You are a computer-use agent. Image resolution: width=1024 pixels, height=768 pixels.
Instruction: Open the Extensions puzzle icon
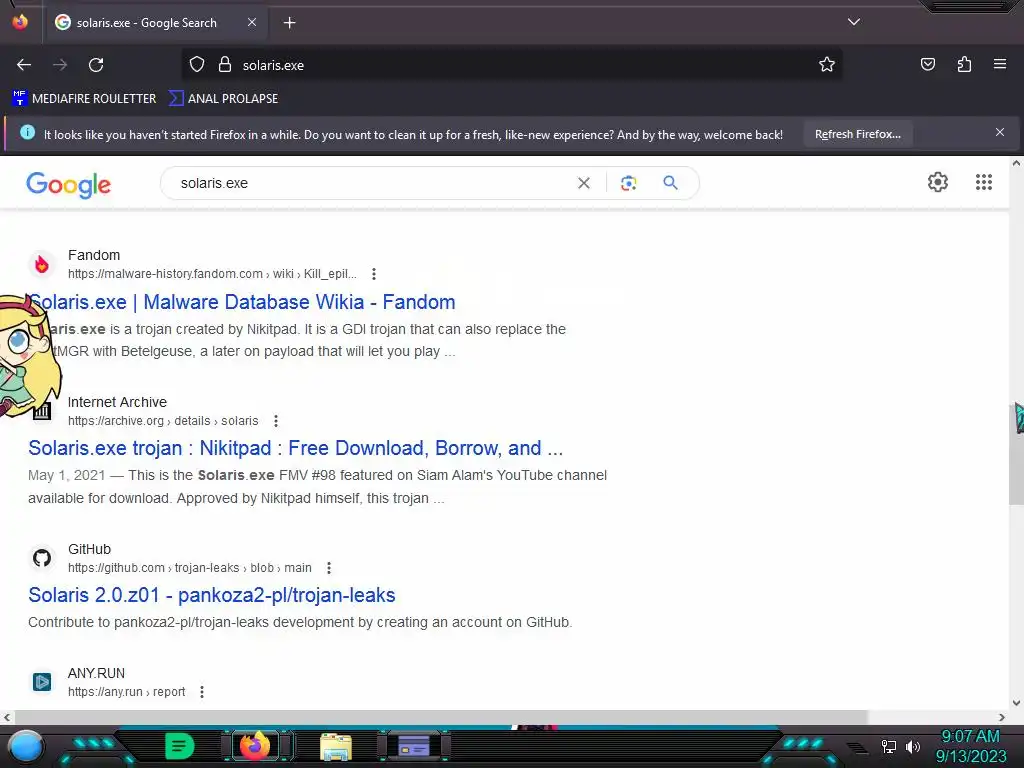[964, 64]
